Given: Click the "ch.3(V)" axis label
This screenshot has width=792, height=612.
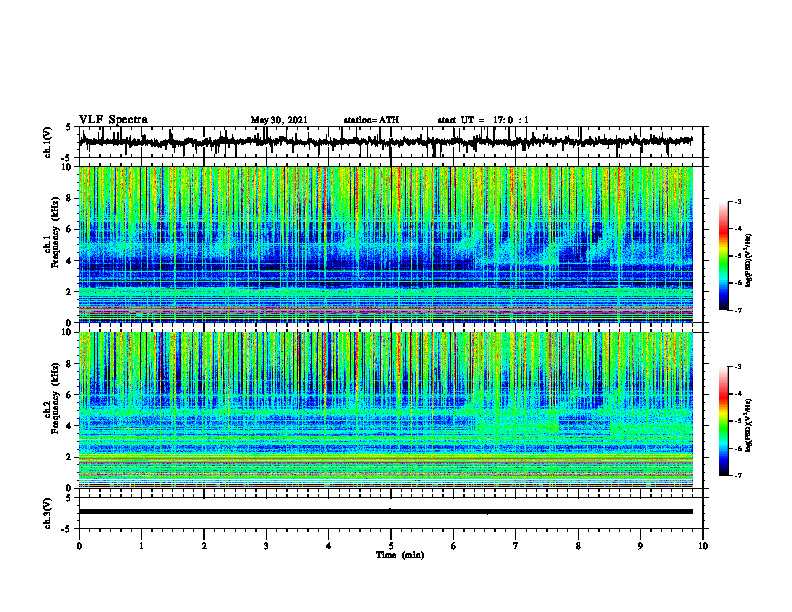Looking at the screenshot, I should pyautogui.click(x=48, y=513).
